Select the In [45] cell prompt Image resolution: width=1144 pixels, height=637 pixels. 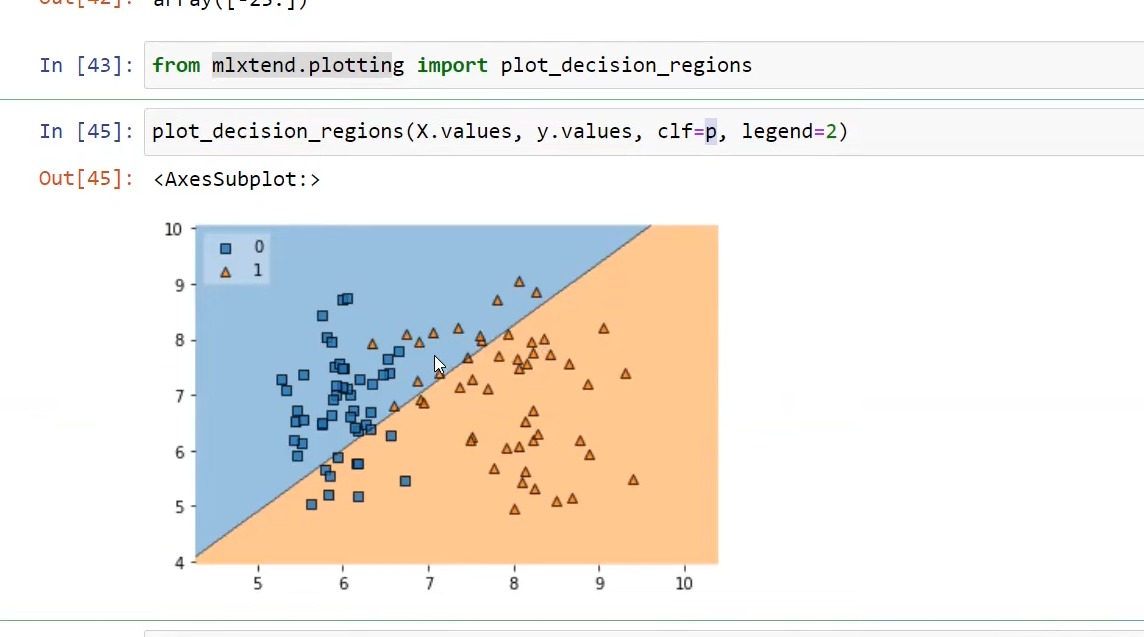coord(86,131)
